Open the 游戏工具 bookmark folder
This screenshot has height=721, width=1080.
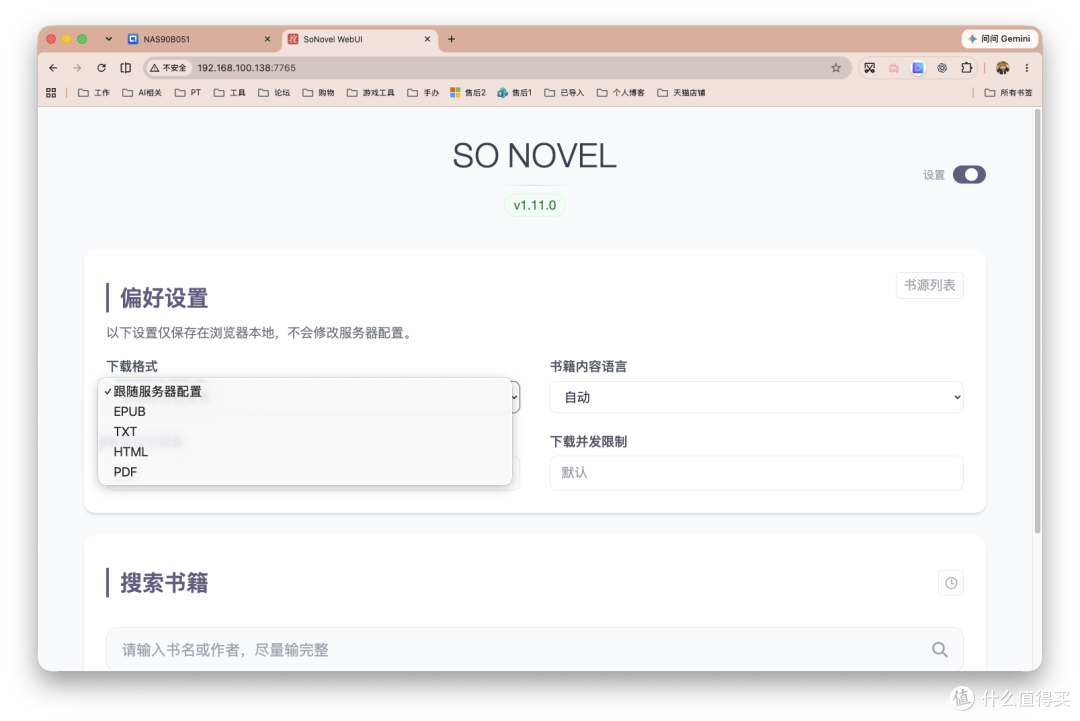pos(371,92)
